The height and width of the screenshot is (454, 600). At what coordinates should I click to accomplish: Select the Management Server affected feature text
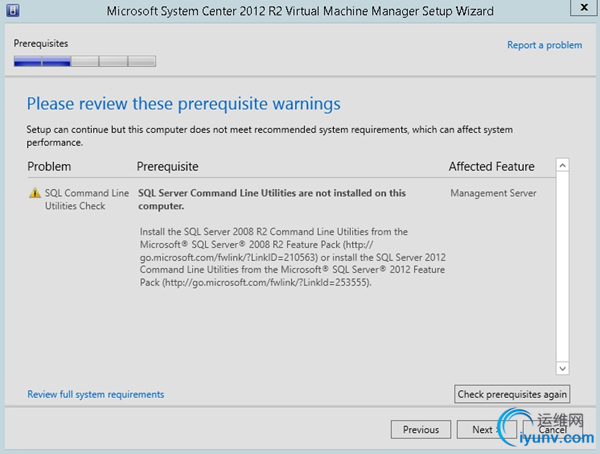pyautogui.click(x=493, y=193)
